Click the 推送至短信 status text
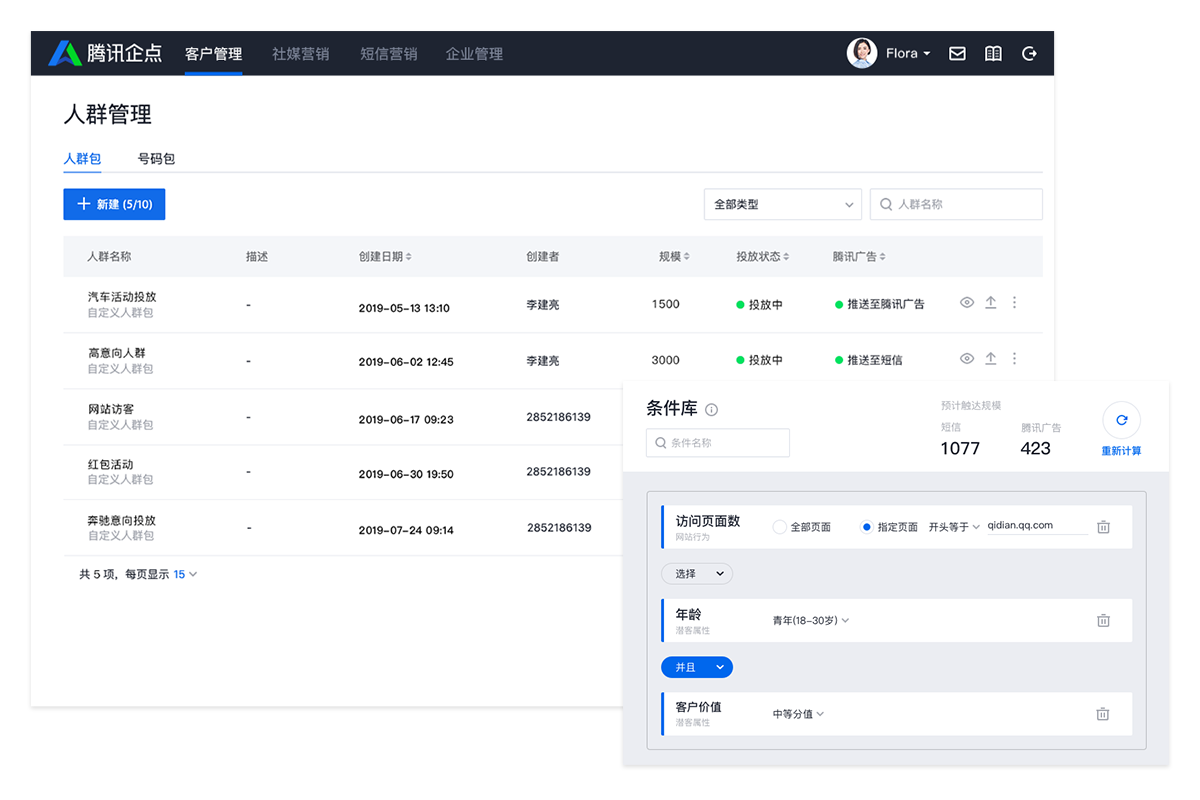 pos(875,360)
